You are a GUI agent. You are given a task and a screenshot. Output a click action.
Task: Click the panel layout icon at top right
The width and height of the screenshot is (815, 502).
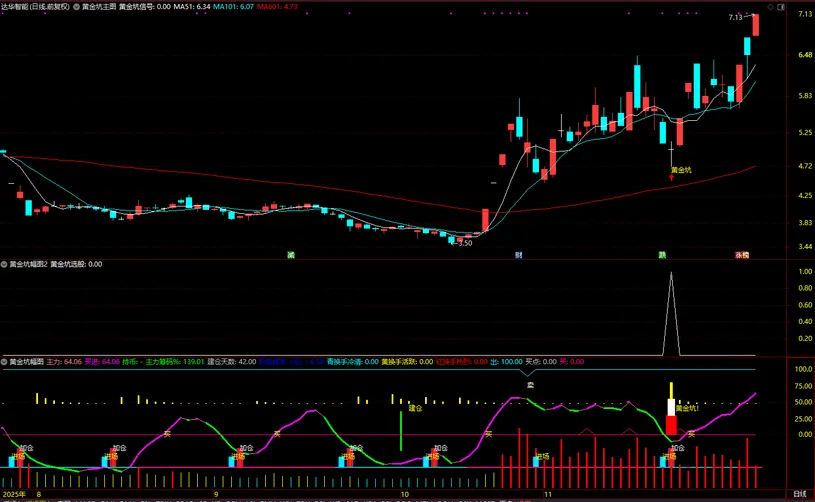pos(781,7)
